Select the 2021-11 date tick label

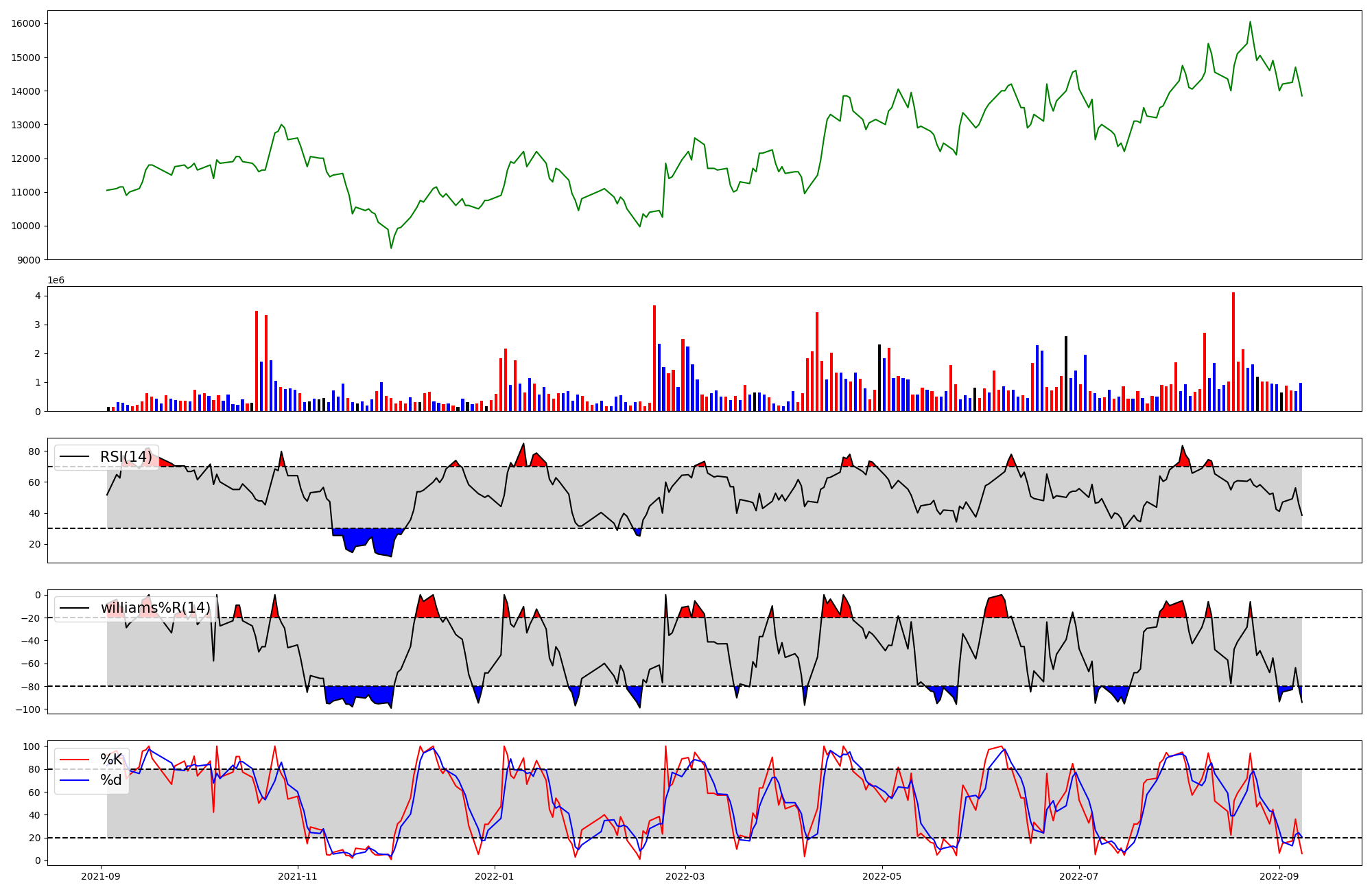coord(298,876)
